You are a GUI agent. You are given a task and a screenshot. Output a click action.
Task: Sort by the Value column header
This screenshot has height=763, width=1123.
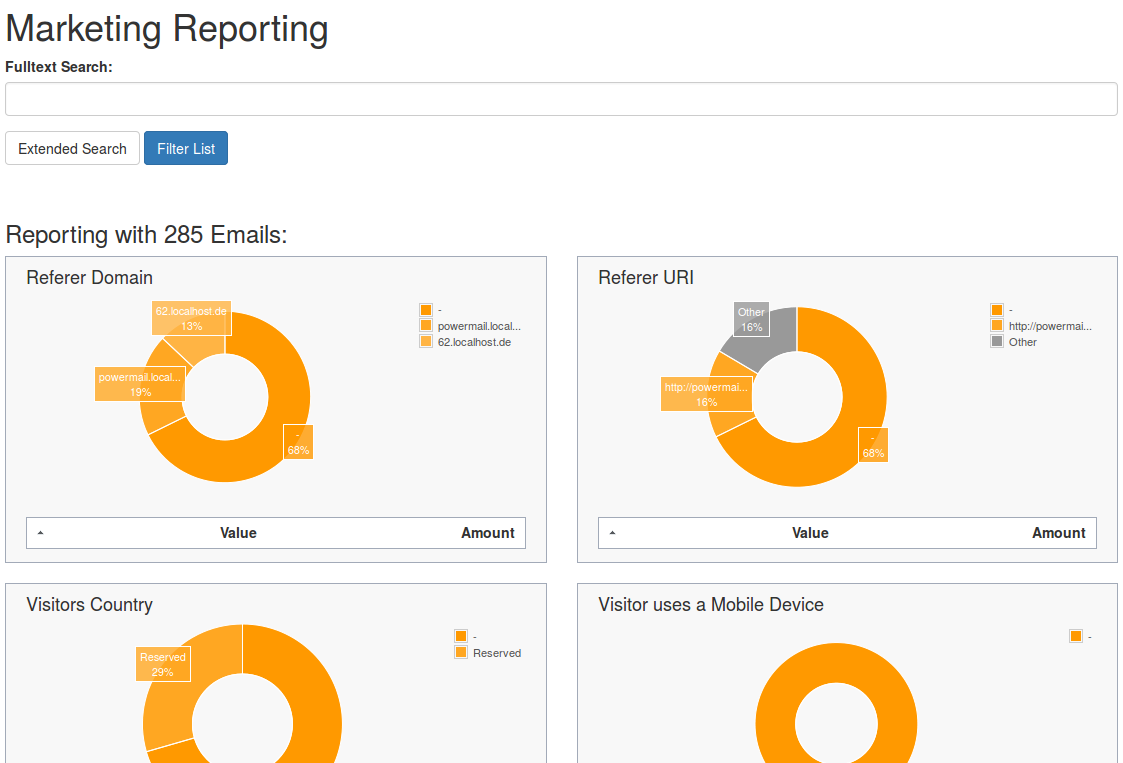pyautogui.click(x=238, y=533)
